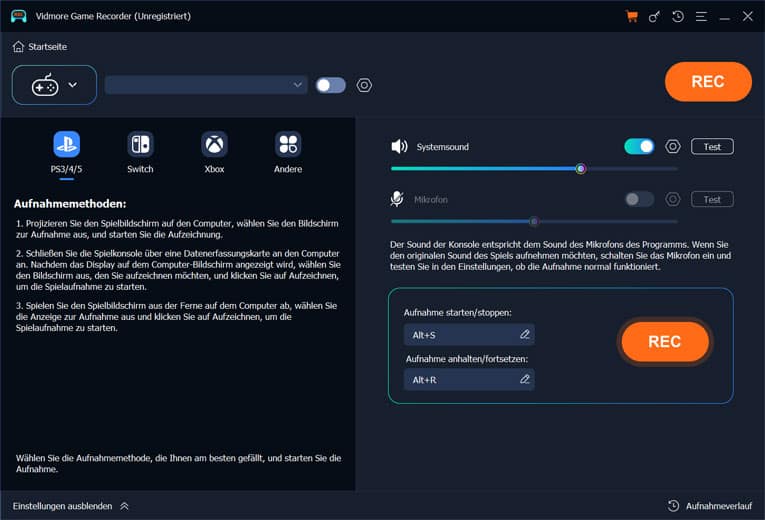Toggle the switch beside game selection dropdown
Viewport: 765px width, 520px height.
[330, 85]
